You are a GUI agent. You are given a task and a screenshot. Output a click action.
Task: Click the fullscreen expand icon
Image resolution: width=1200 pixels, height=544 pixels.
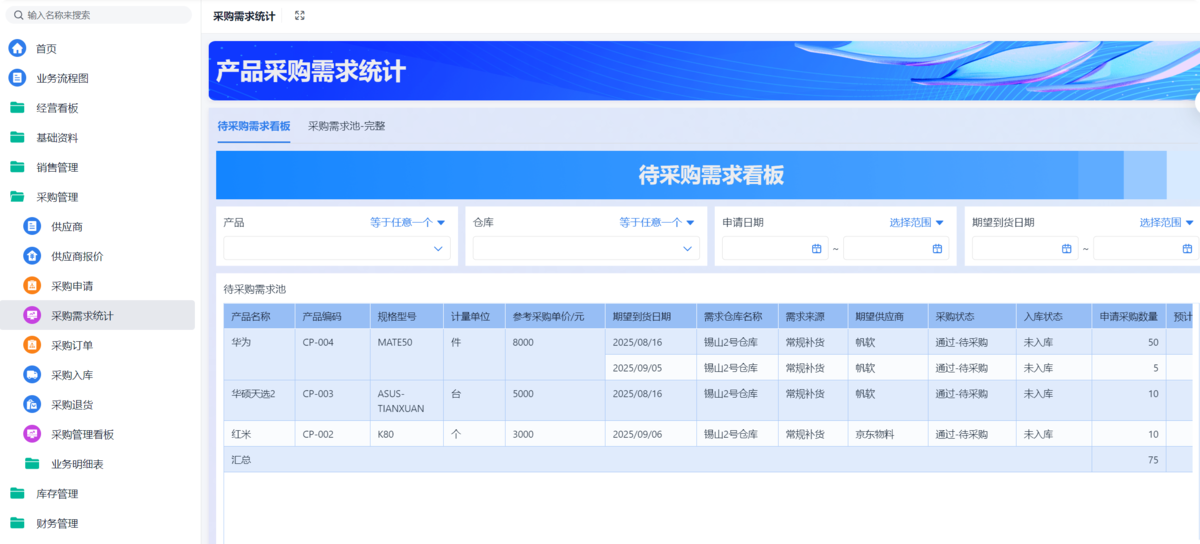300,16
